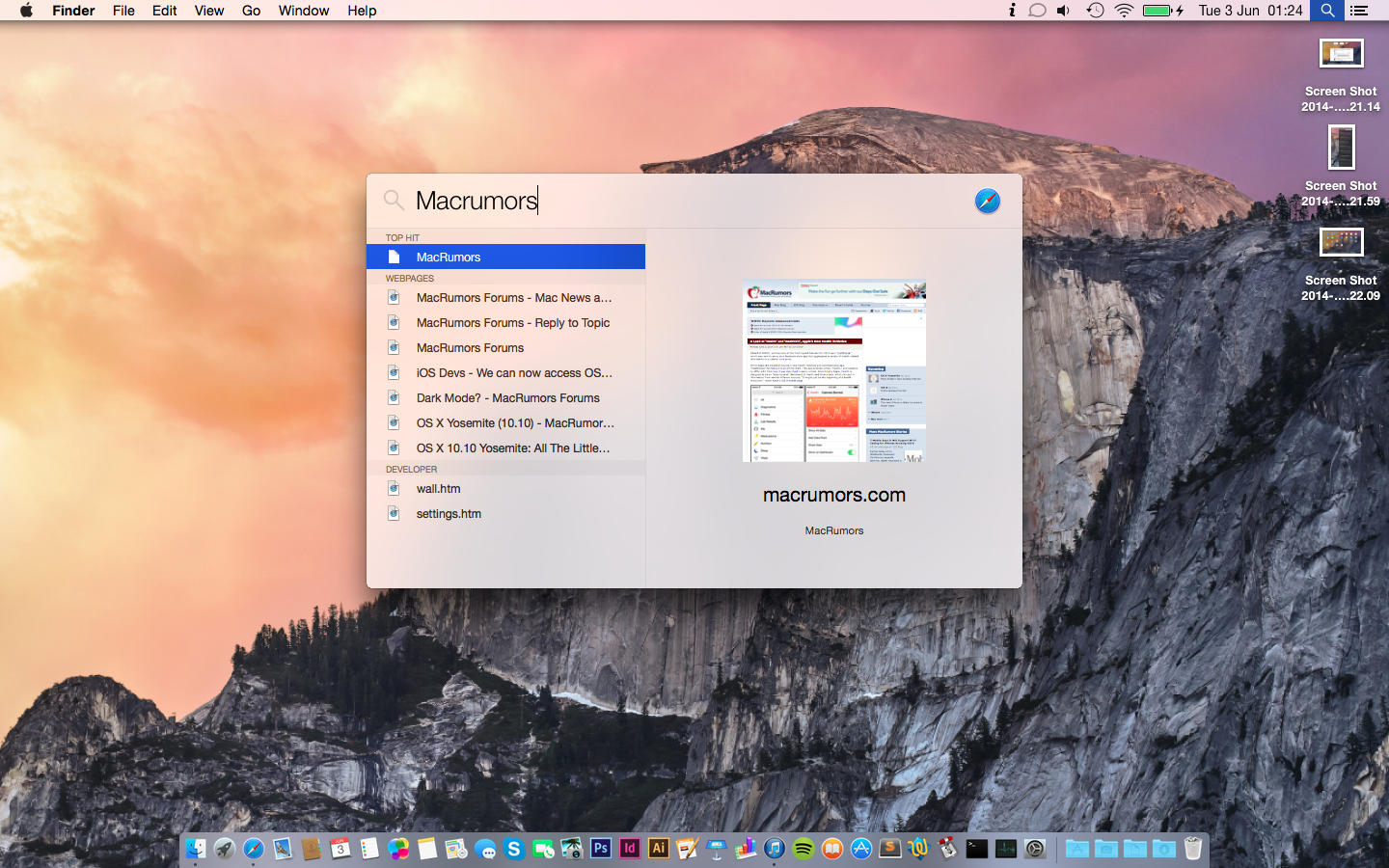Open Messages from the Dock

point(485,849)
